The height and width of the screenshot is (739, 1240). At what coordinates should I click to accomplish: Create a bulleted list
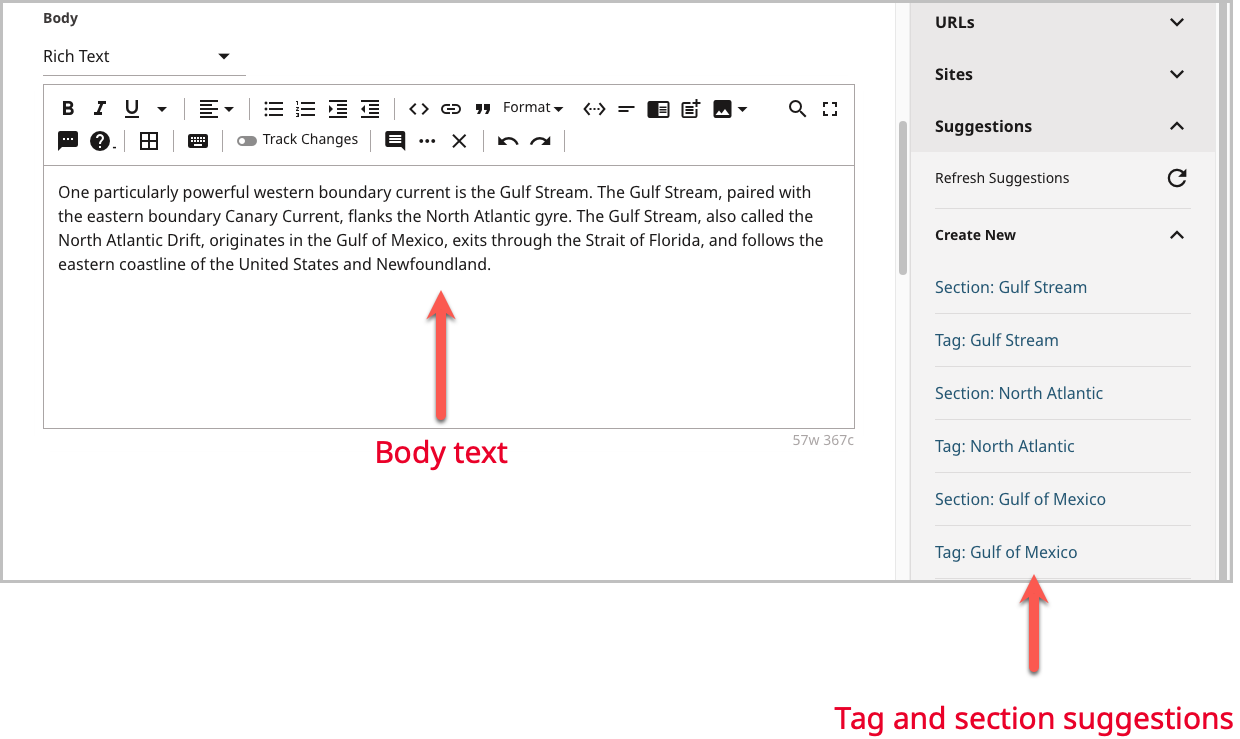[x=273, y=109]
